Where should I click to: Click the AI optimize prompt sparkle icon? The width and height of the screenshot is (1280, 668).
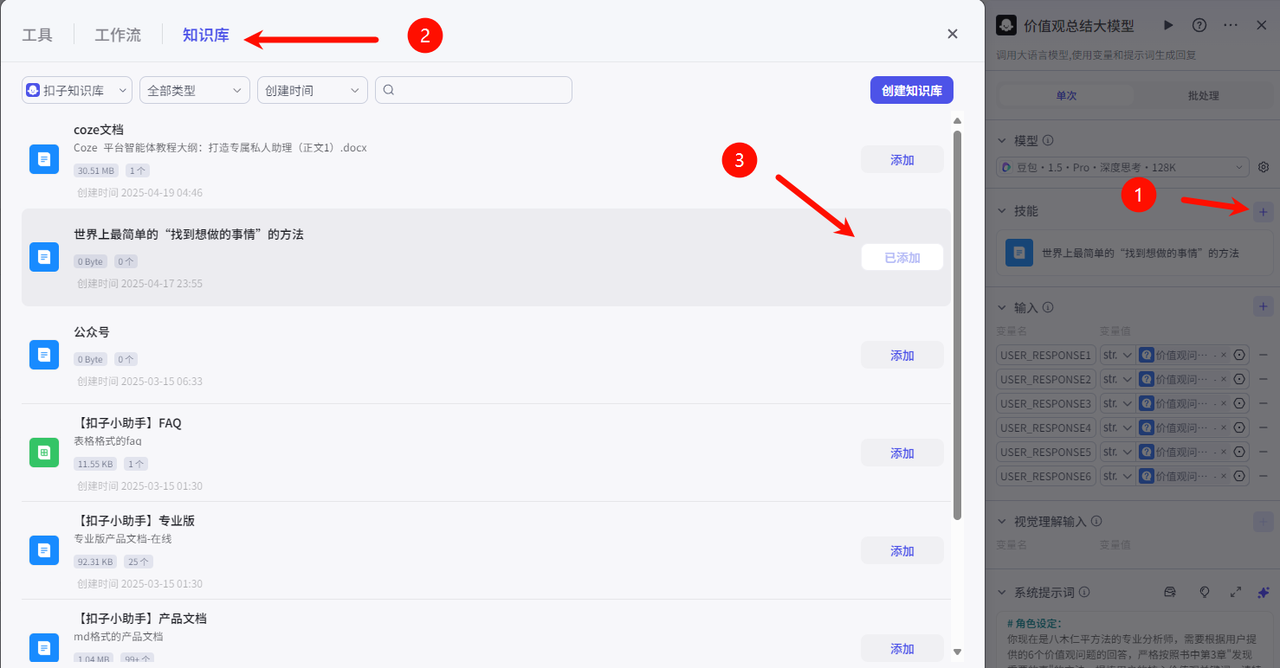point(1263,592)
